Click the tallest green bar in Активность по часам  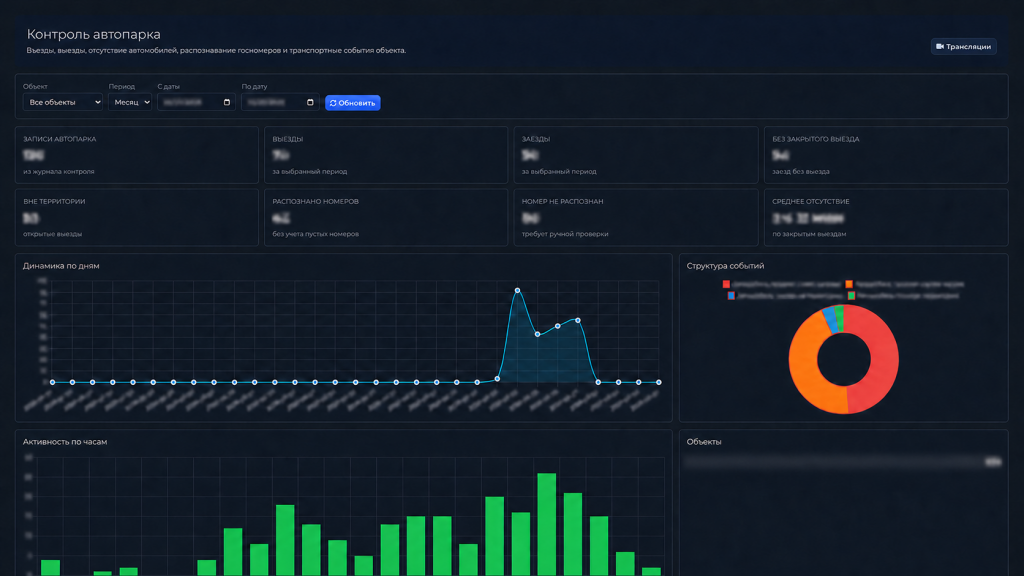tap(547, 524)
